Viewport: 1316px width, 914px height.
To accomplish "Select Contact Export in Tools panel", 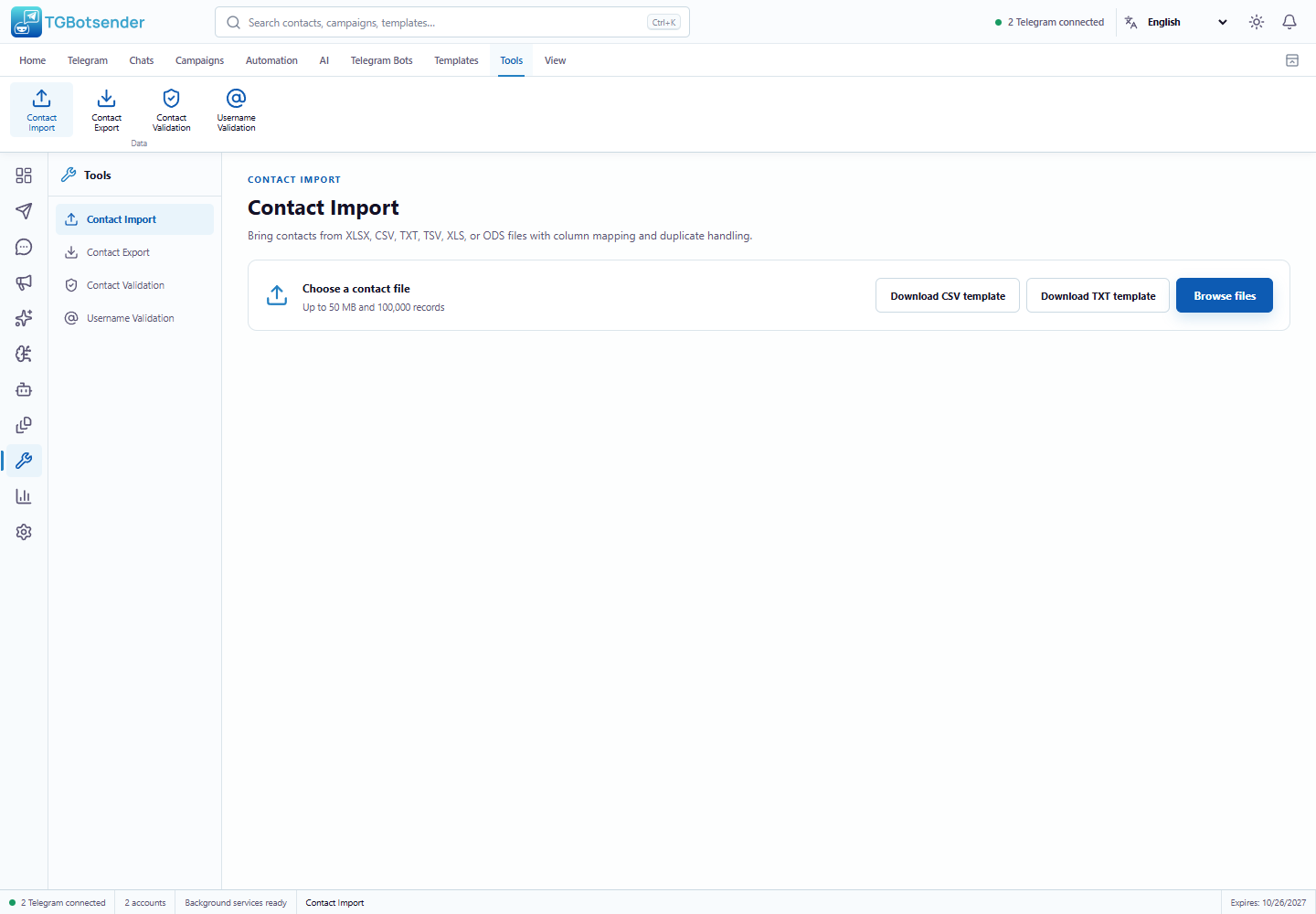I will (134, 252).
